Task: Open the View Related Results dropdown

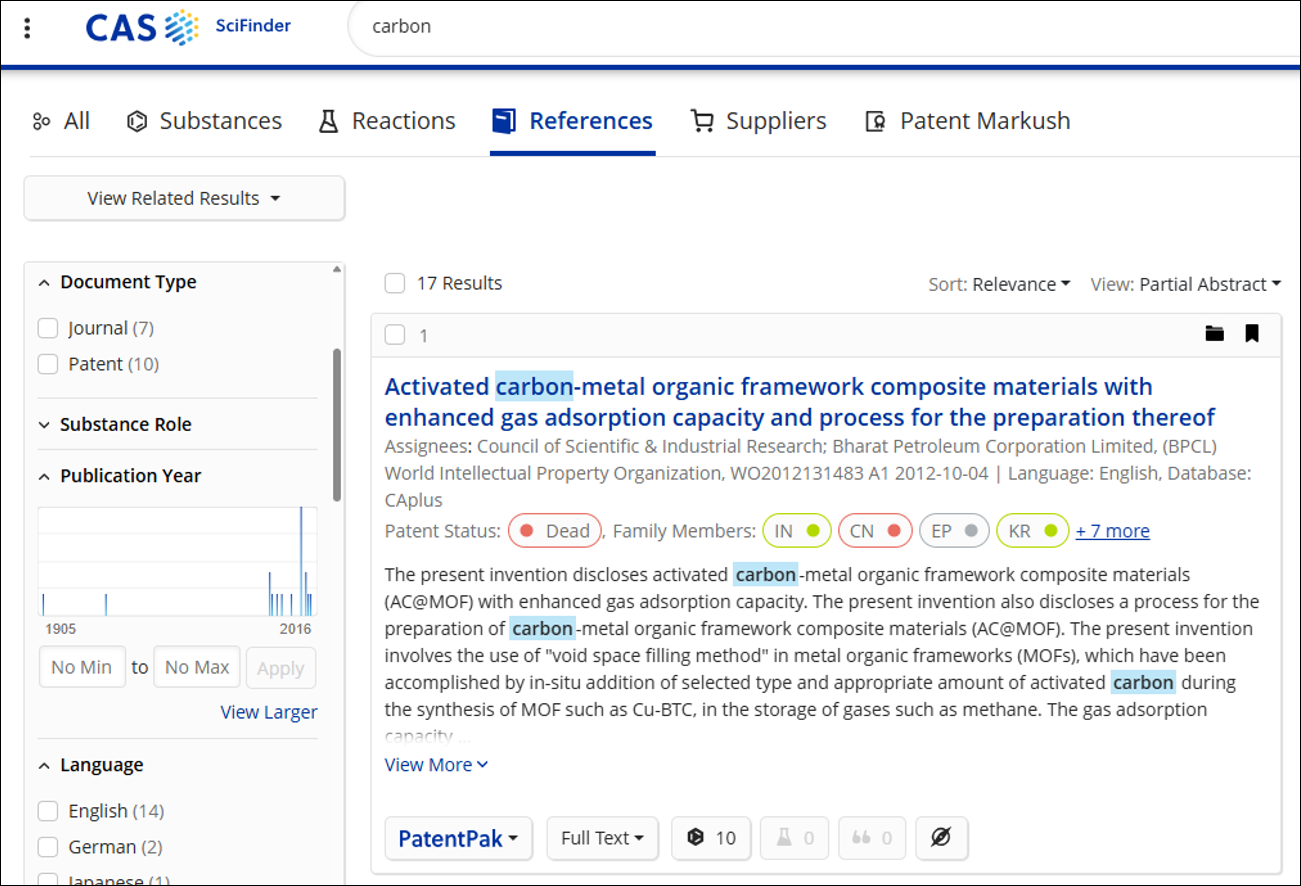Action: click(184, 198)
